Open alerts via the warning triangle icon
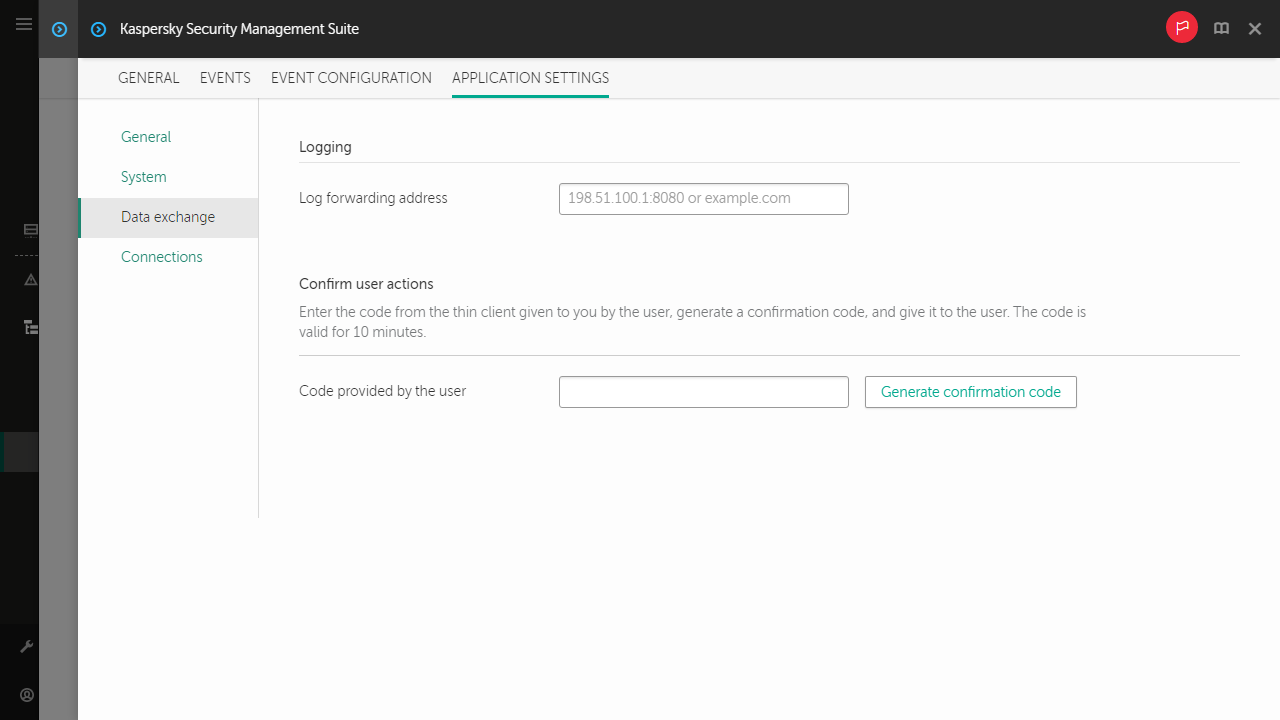Viewport: 1280px width, 720px height. click(x=30, y=280)
